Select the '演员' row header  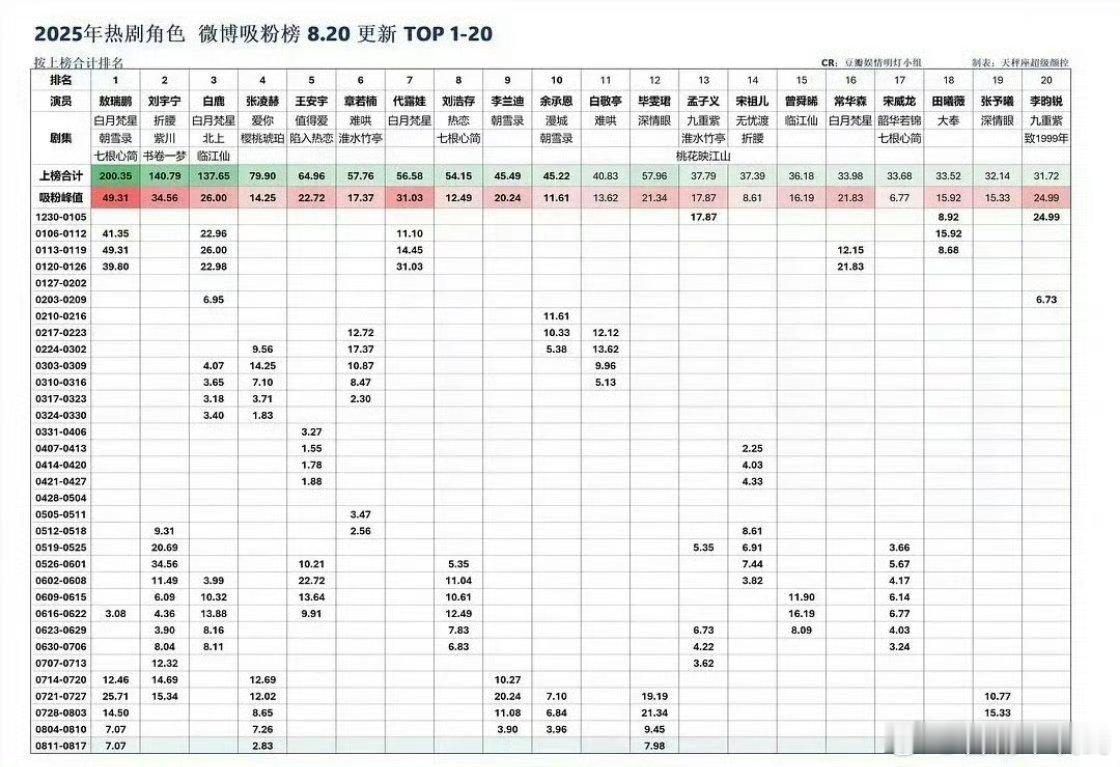(x=61, y=101)
